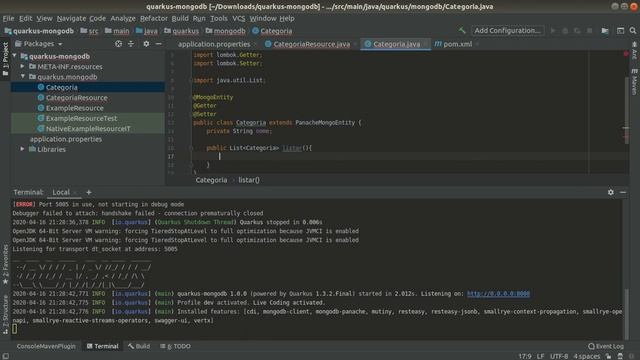
Task: Open the 4 spaces indent selector
Action: pyautogui.click(x=587, y=356)
